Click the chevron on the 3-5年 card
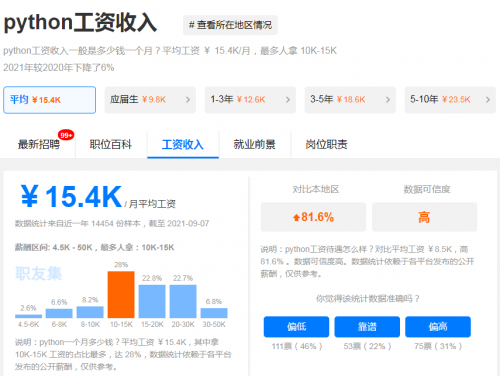This screenshot has width=500, height=376. point(388,100)
